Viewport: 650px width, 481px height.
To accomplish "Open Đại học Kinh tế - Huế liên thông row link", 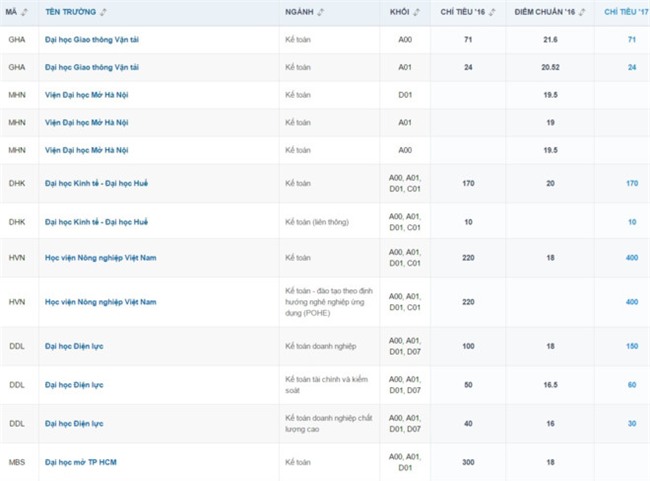I will pos(97,221).
